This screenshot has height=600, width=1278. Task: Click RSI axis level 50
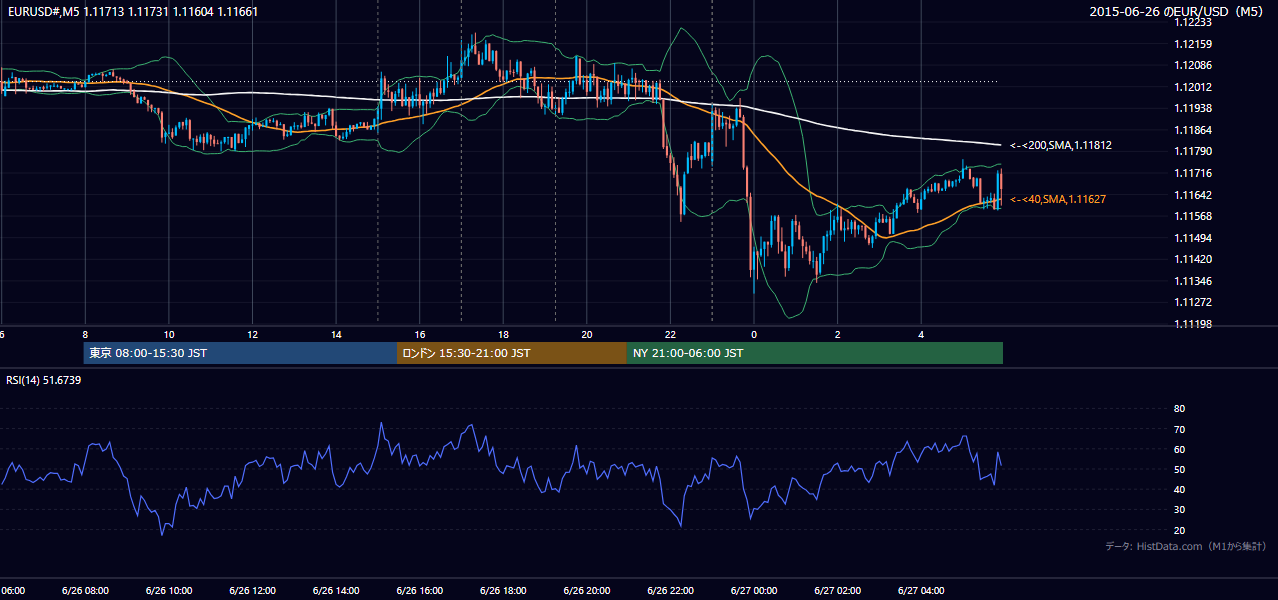pos(1179,469)
